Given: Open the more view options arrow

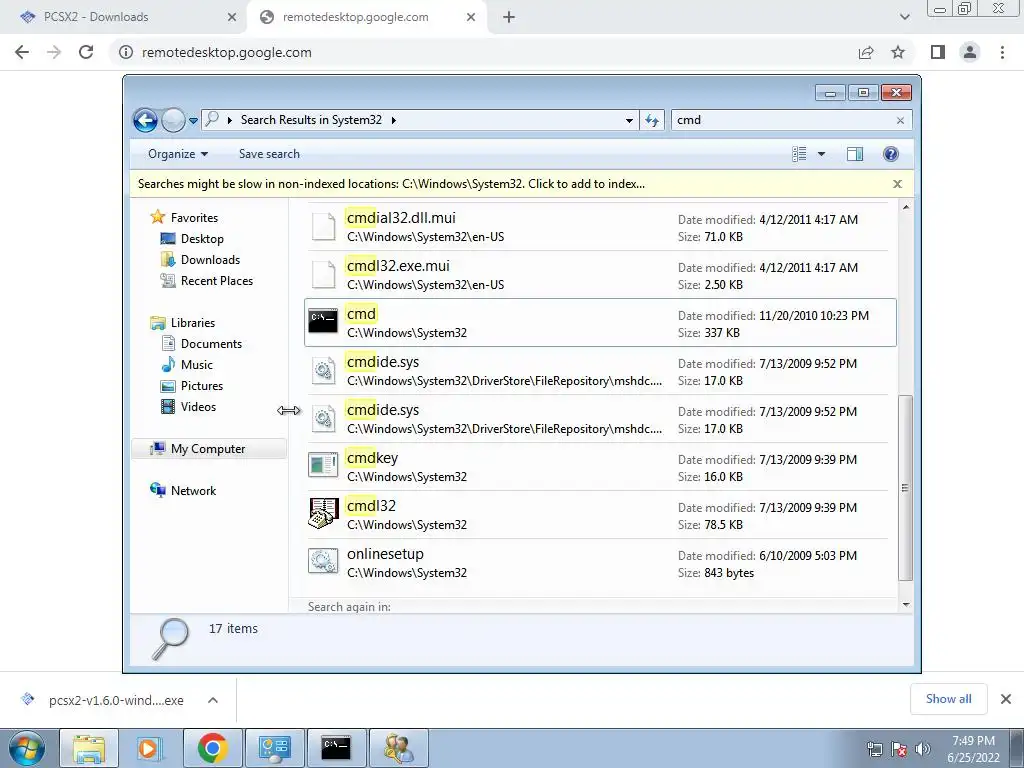Looking at the screenshot, I should pyautogui.click(x=822, y=154).
